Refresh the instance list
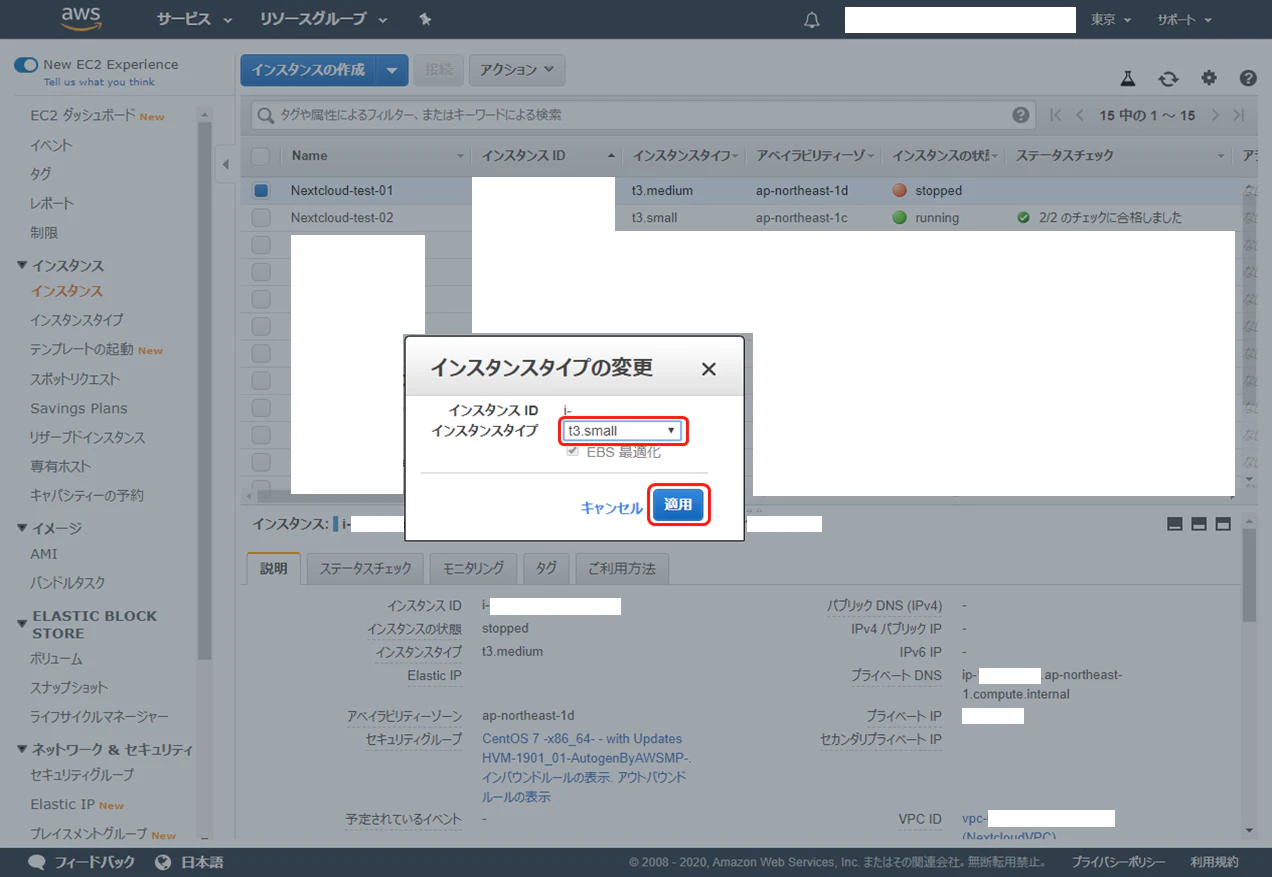 [x=1168, y=78]
